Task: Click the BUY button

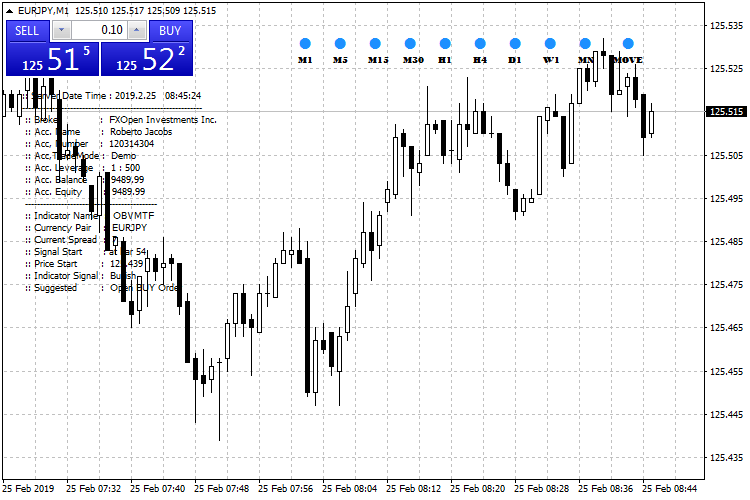Action: [170, 30]
